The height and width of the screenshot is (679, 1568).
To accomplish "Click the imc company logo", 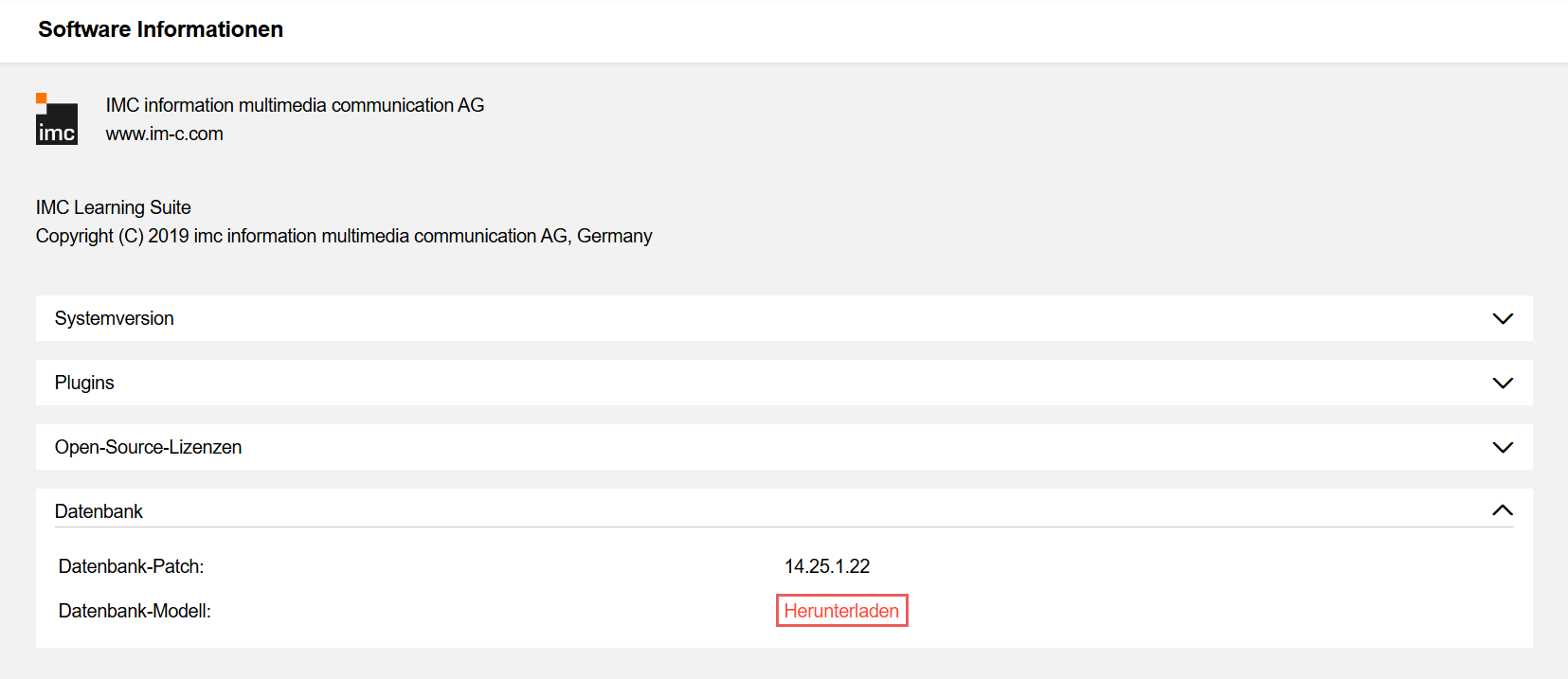I will [x=56, y=118].
